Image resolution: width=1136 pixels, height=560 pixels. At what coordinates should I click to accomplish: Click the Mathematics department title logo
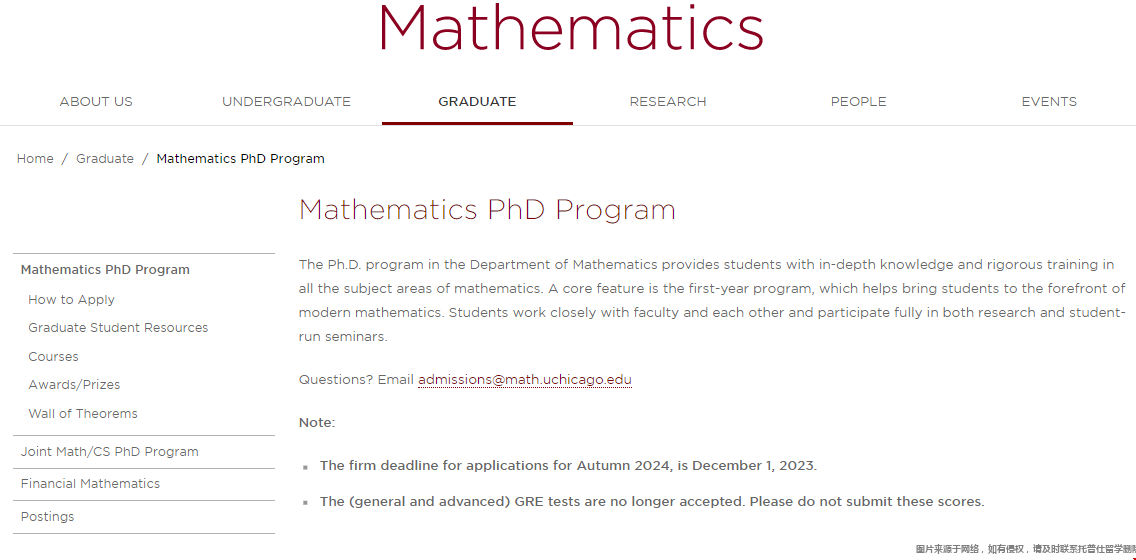570,28
